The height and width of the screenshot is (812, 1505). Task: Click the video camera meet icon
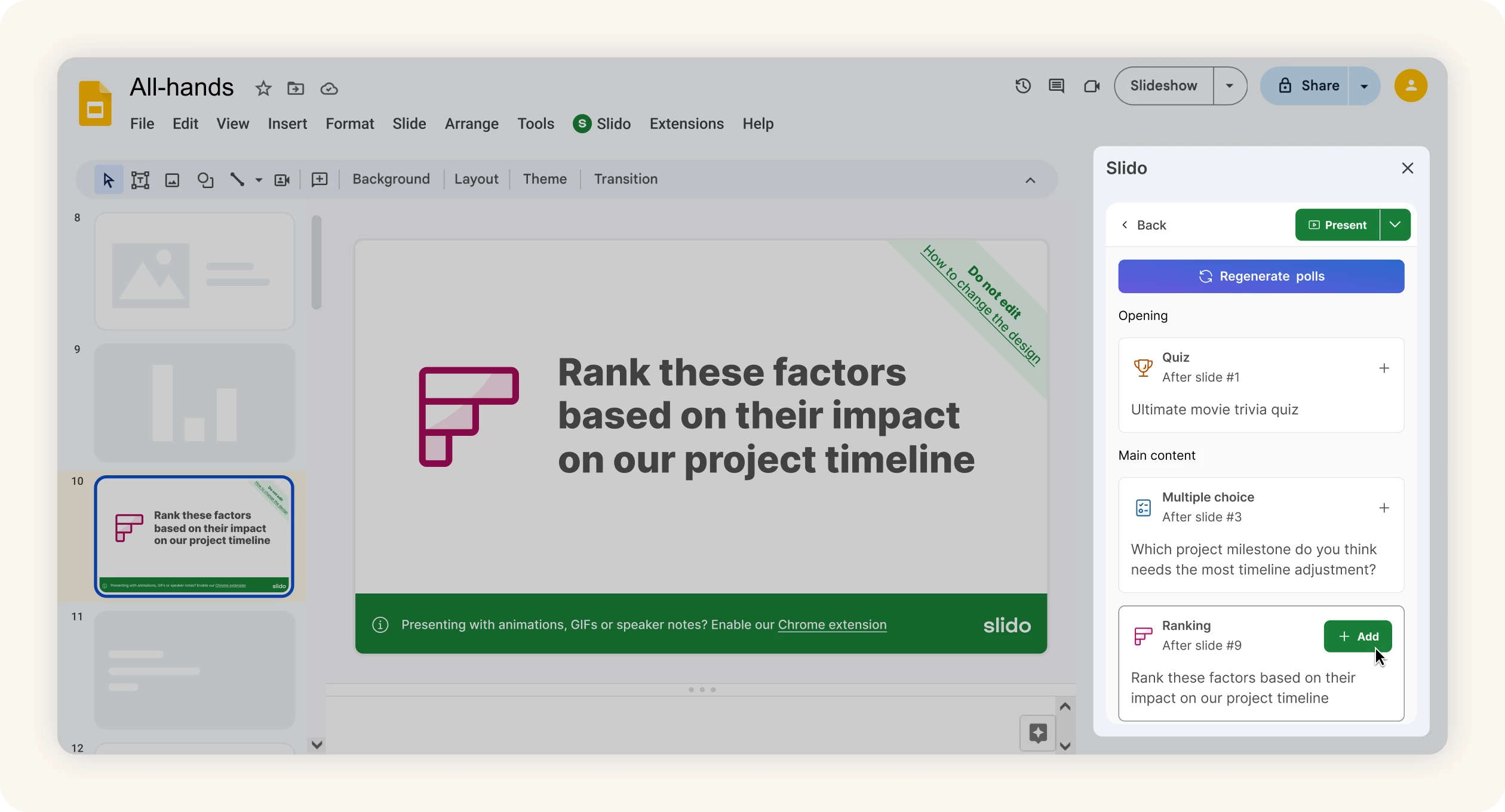[1091, 86]
